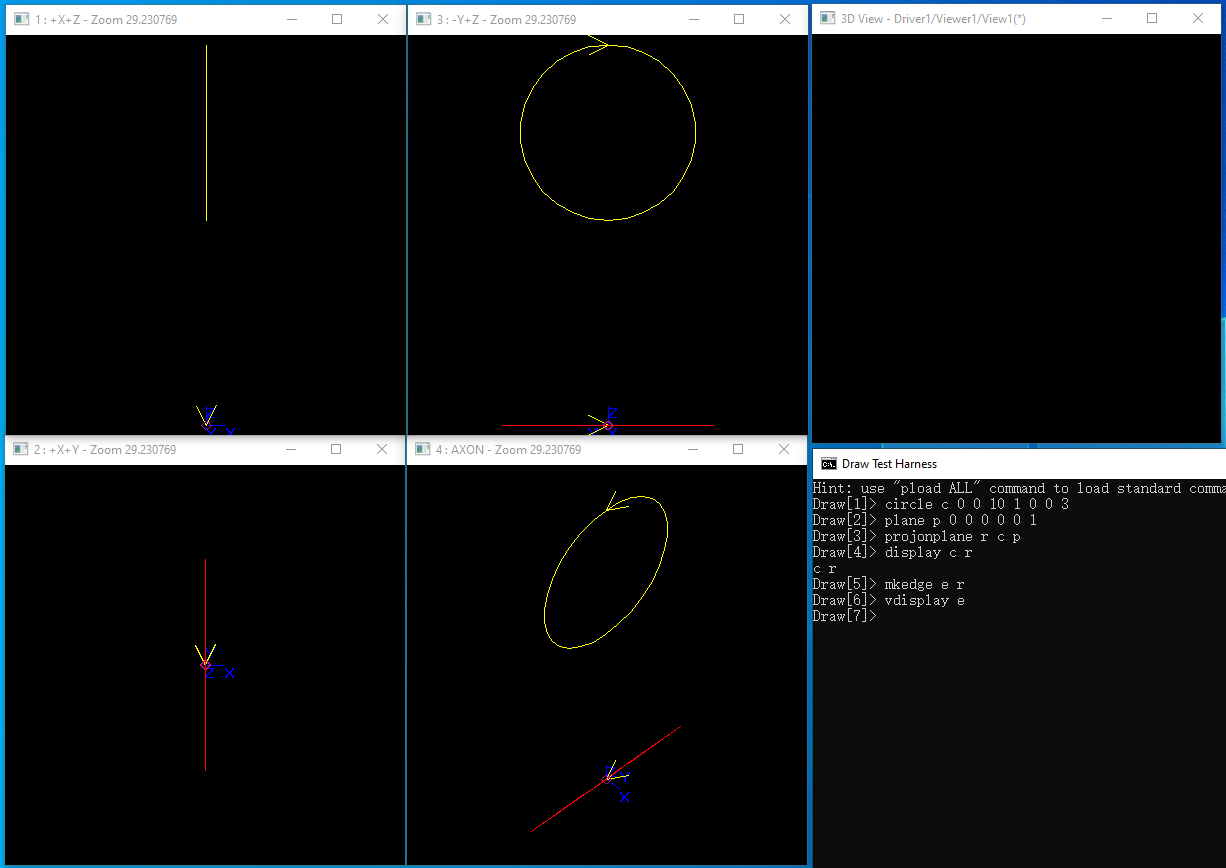Click the +X+Y view window icon

tap(21, 450)
